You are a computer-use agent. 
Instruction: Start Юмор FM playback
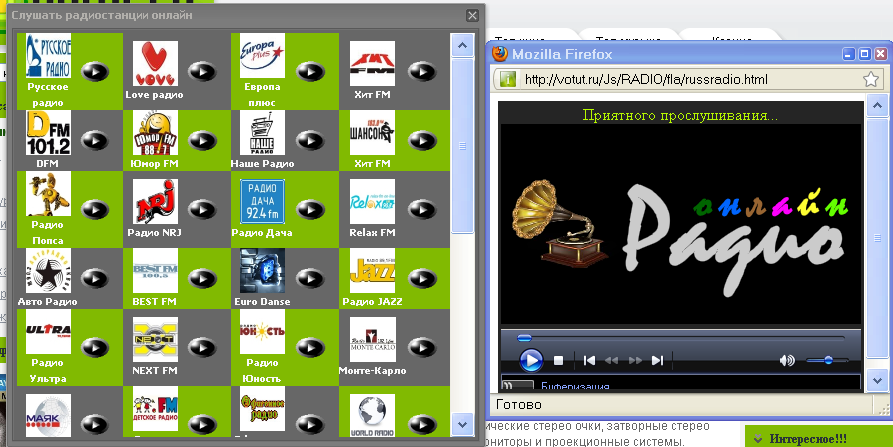[202, 140]
